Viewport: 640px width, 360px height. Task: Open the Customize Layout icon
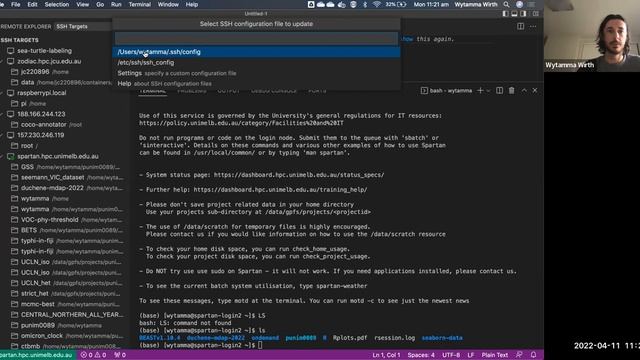[x=535, y=13]
